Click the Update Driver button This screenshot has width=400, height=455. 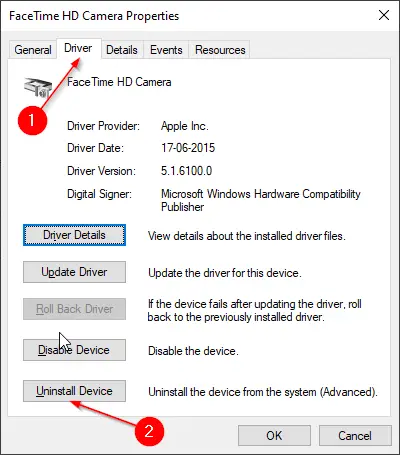coord(74,272)
